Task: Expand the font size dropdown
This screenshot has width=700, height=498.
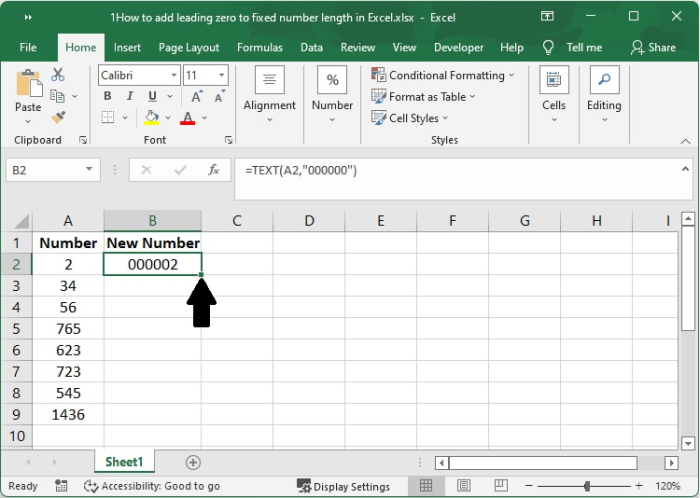Action: click(219, 75)
